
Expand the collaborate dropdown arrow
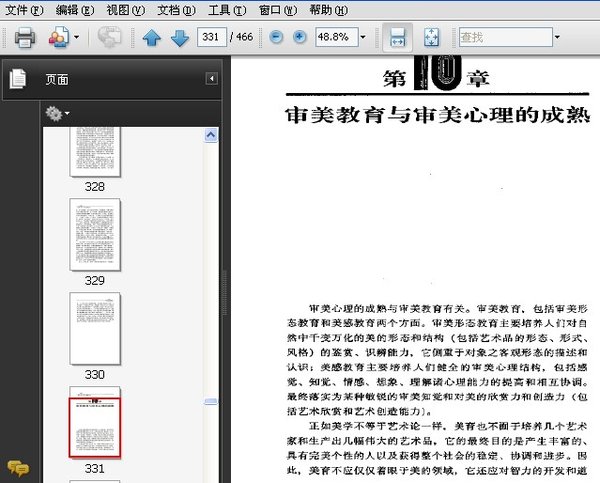pyautogui.click(x=77, y=37)
